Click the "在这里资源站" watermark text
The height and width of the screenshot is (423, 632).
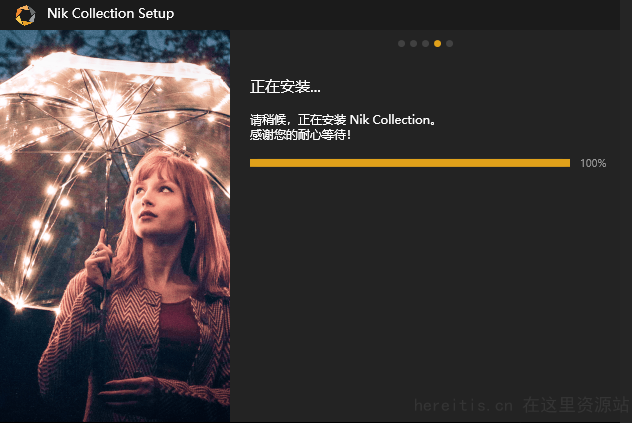[x=576, y=405]
